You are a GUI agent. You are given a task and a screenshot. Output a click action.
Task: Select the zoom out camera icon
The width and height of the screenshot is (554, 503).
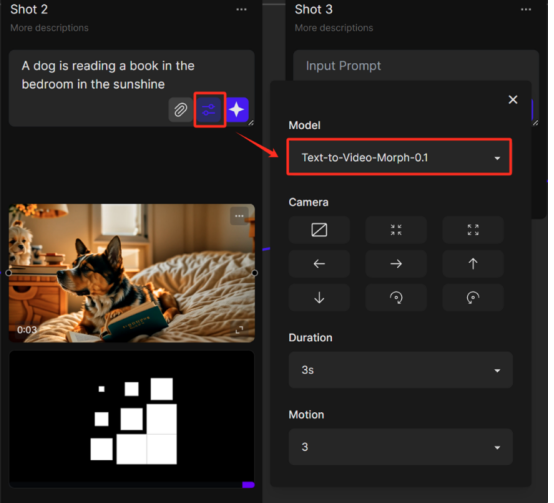coord(473,230)
